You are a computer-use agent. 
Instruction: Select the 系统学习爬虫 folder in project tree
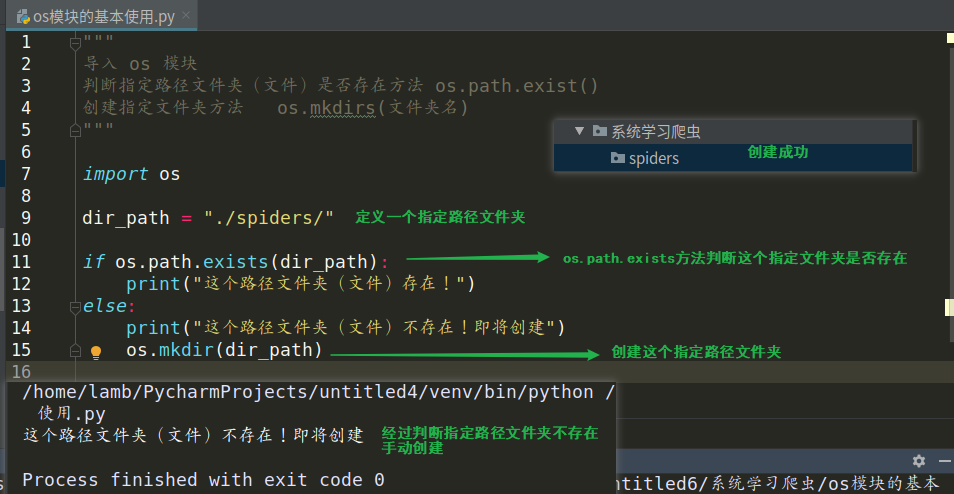click(733, 132)
